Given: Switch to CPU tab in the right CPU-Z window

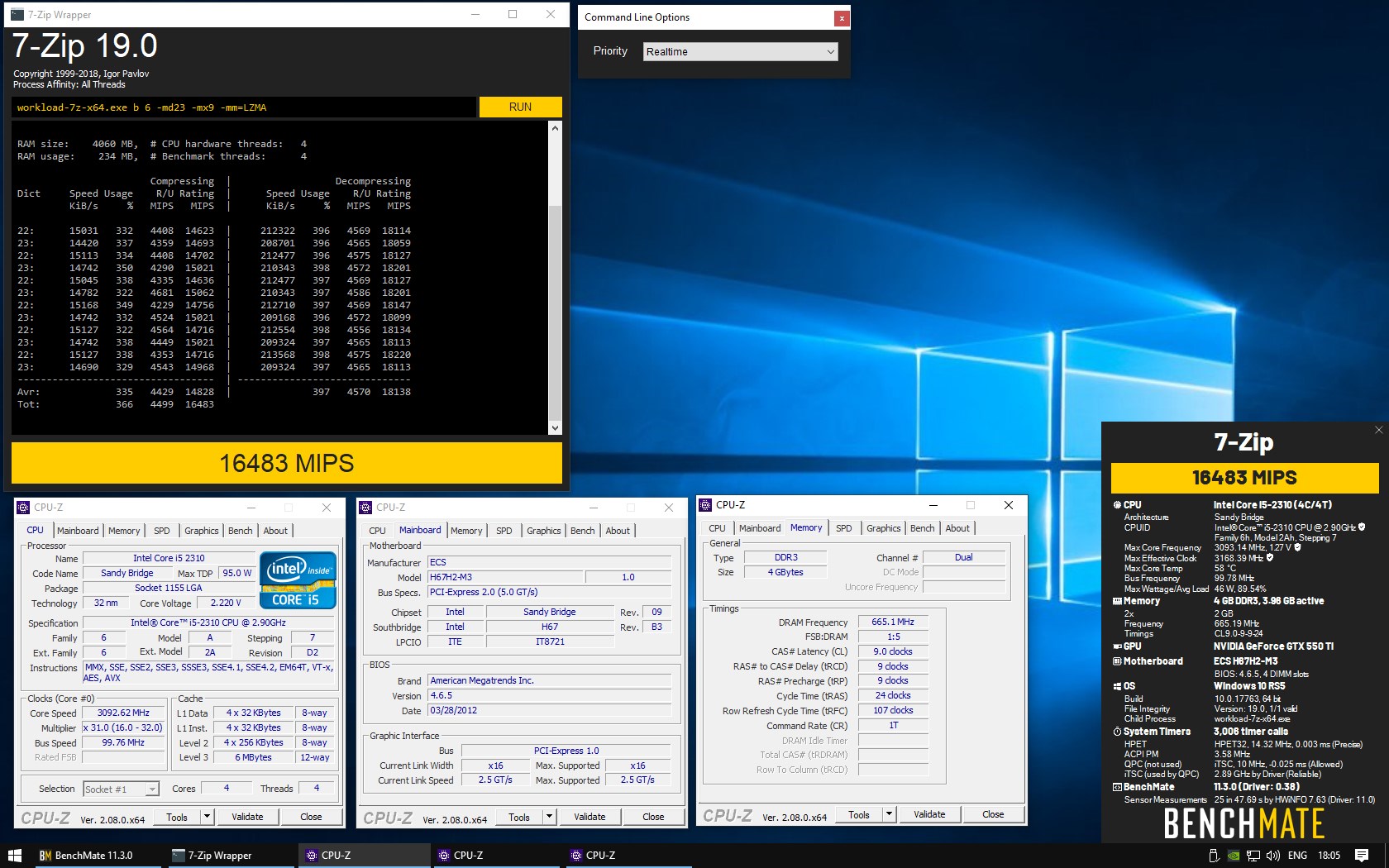Looking at the screenshot, I should point(717,528).
